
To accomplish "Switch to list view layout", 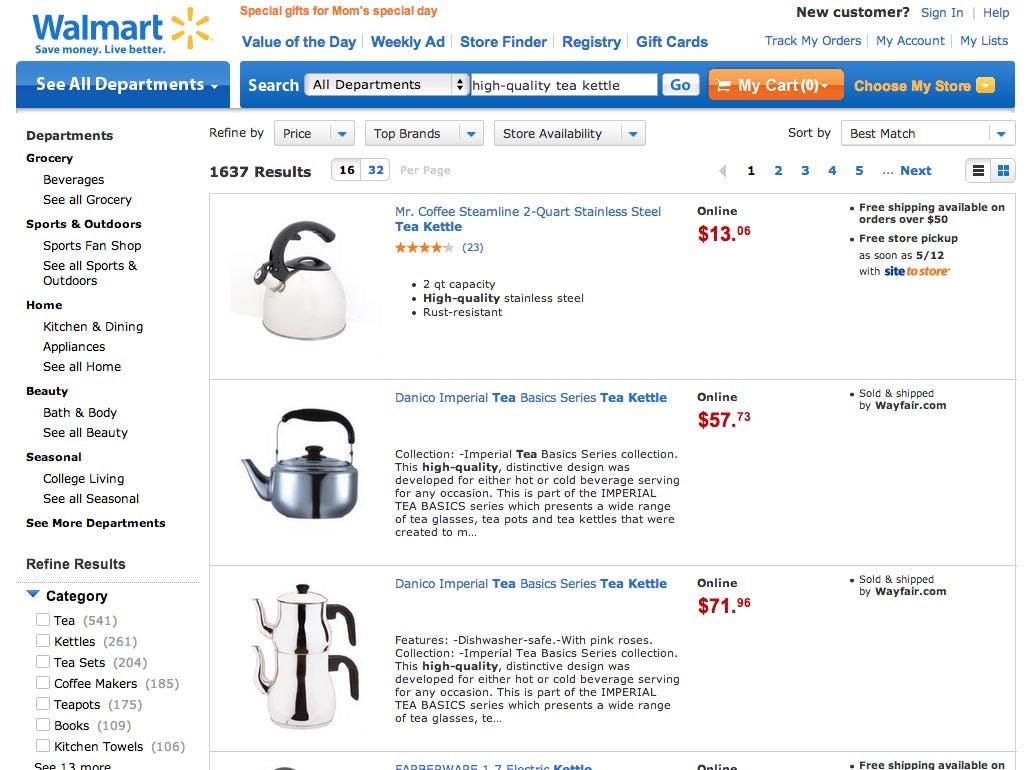I will (979, 171).
